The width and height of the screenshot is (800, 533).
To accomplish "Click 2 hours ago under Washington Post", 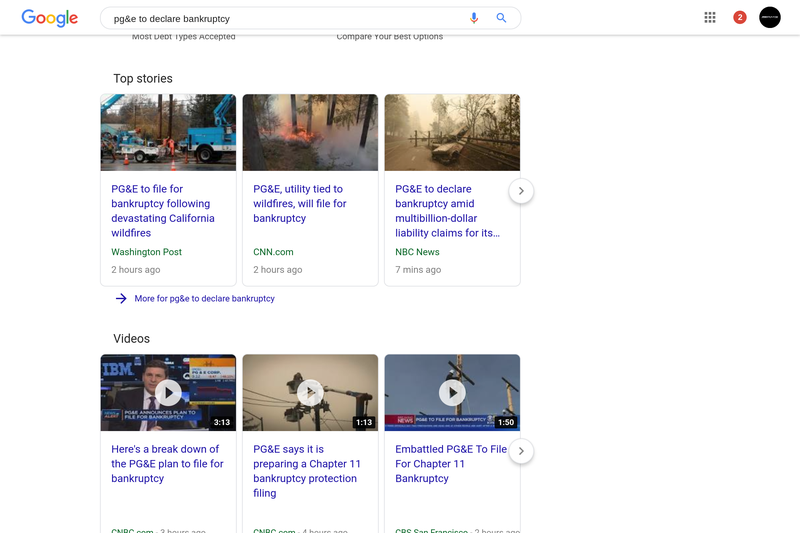I will point(136,270).
